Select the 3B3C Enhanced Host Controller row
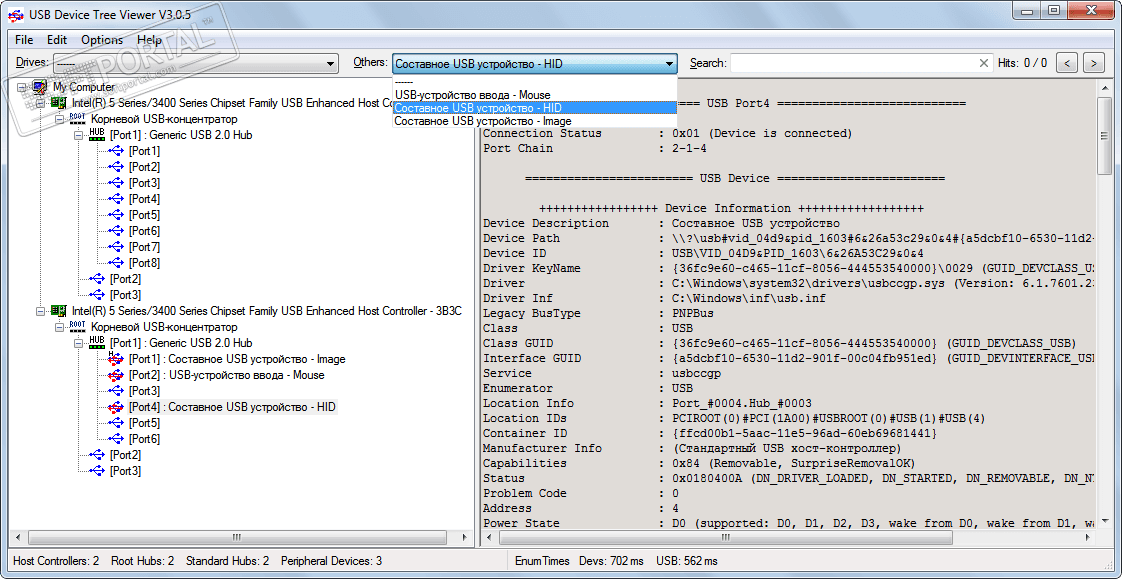This screenshot has height=579, width=1122. [266, 311]
